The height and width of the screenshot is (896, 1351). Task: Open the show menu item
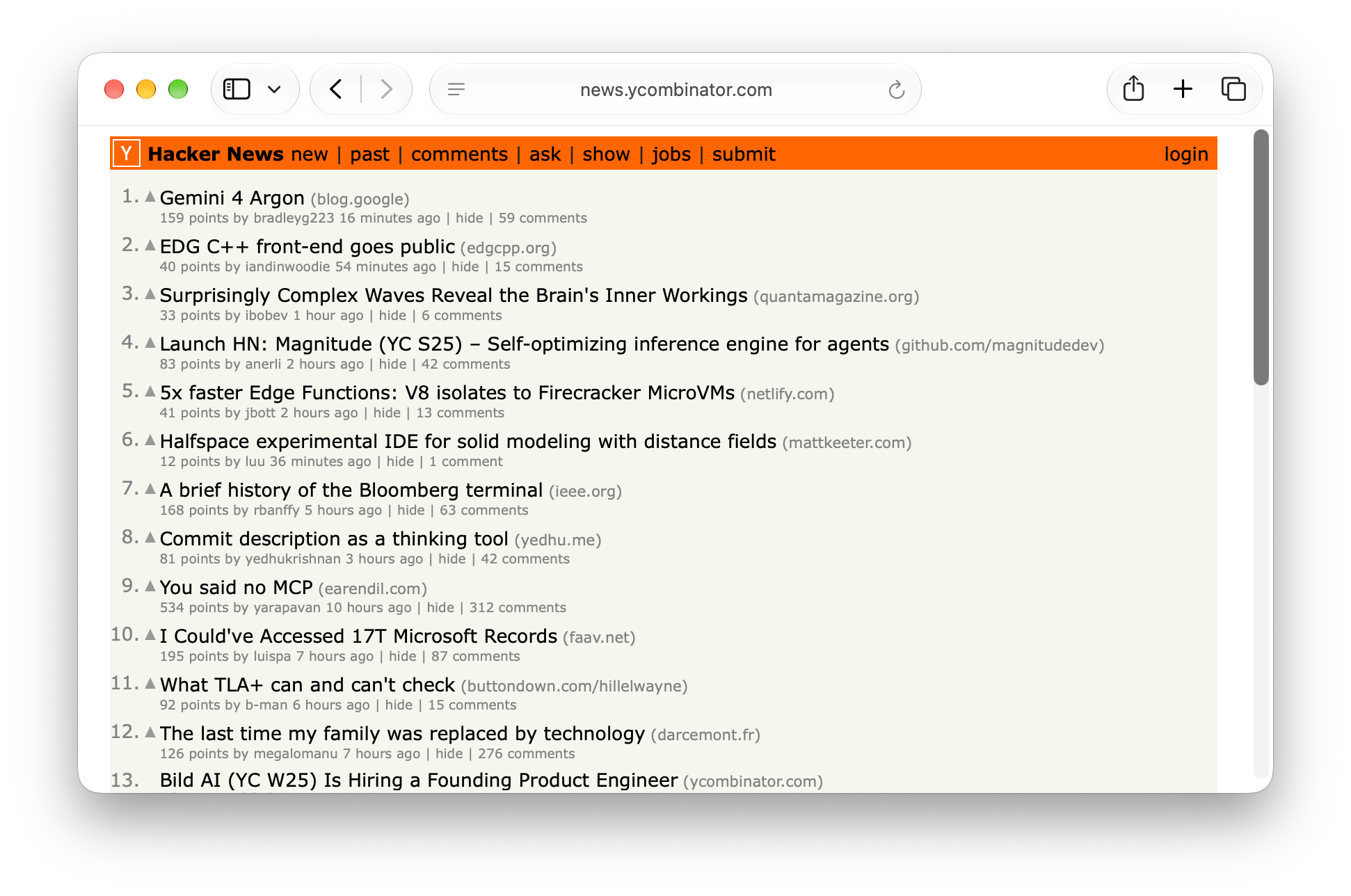[606, 154]
